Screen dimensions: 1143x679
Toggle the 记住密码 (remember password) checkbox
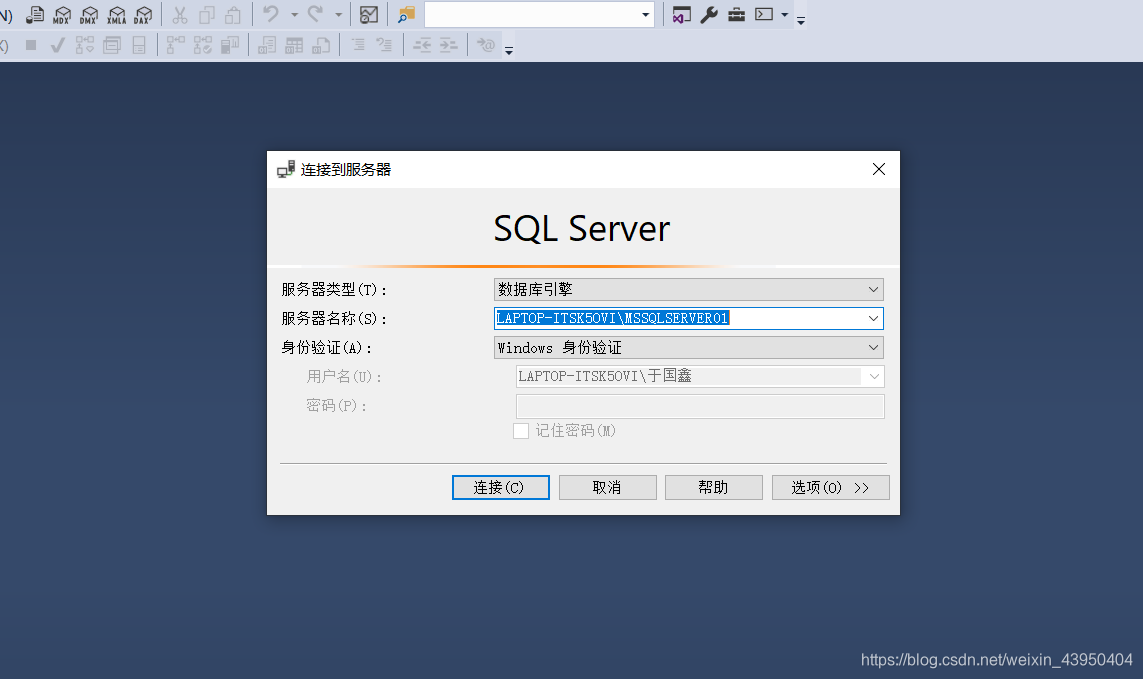point(520,431)
